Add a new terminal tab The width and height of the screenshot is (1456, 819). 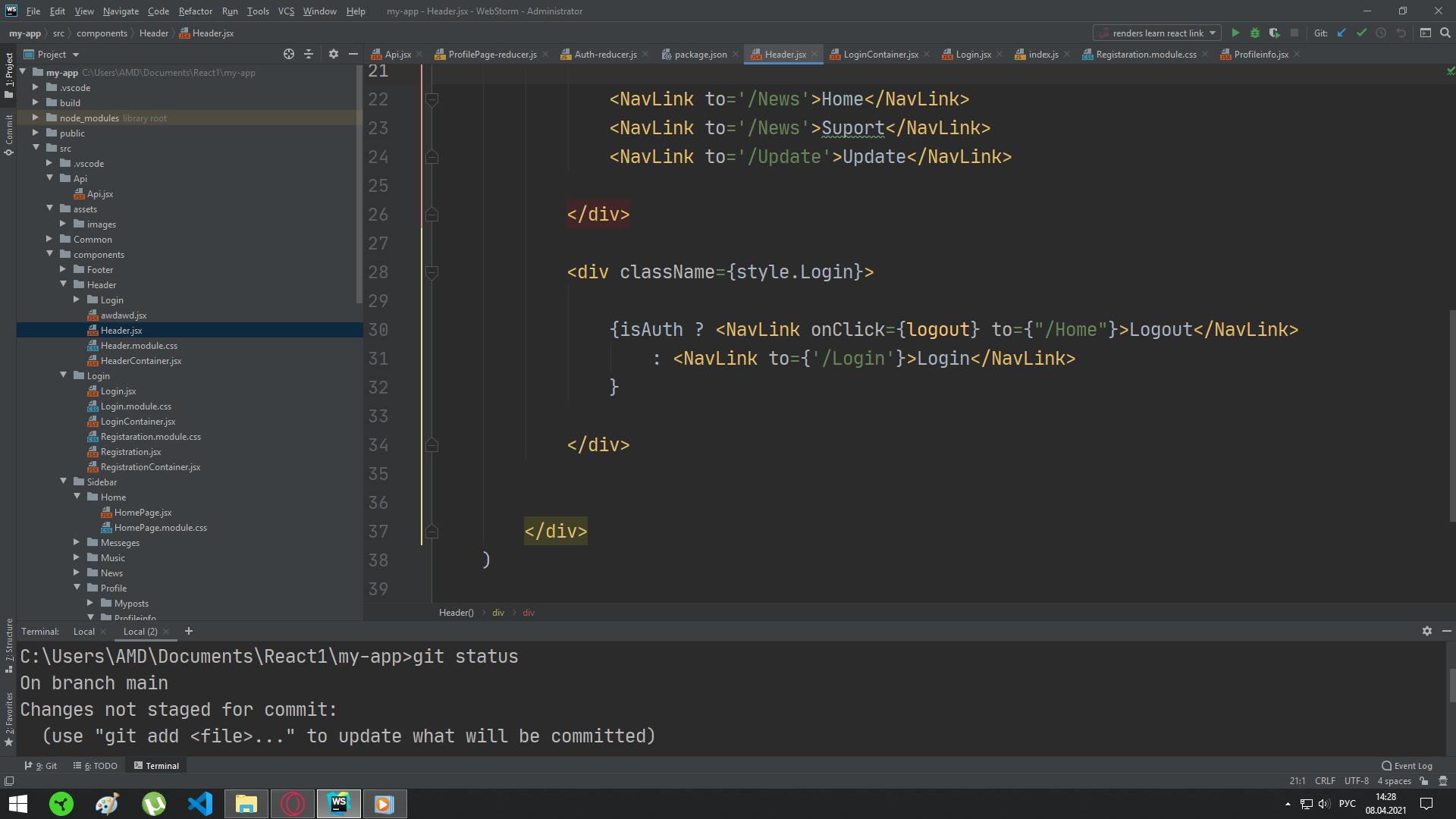(x=189, y=631)
